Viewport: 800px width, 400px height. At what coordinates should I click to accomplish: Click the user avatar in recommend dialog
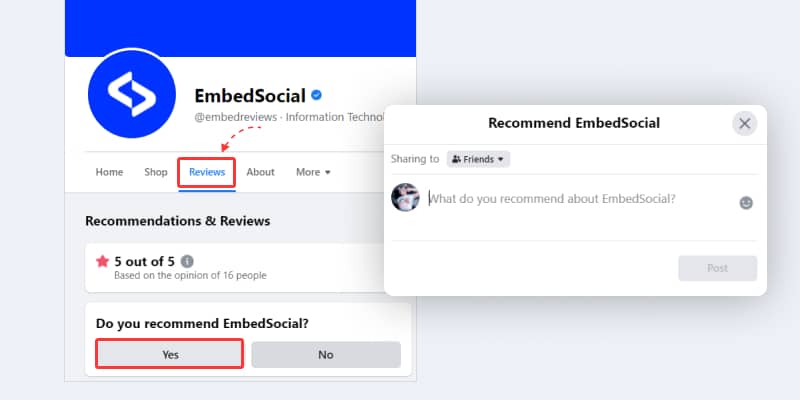405,197
